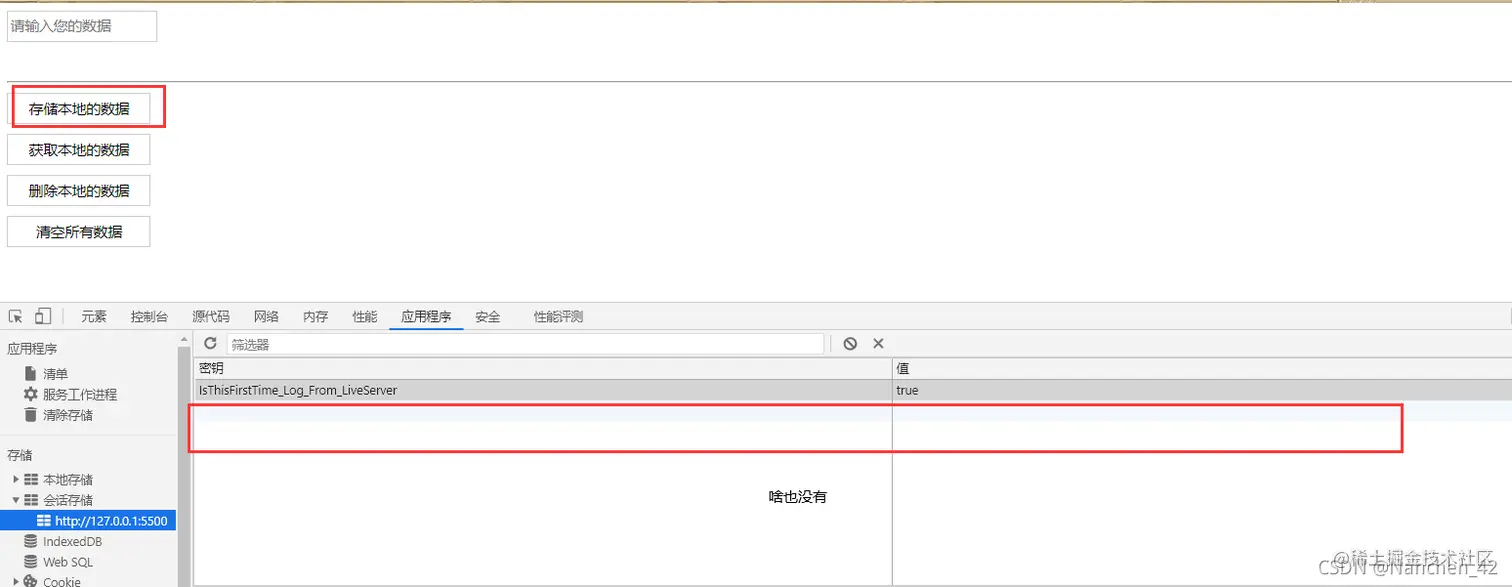The height and width of the screenshot is (587, 1512).
Task: Switch to the 性能 tab
Action: coord(365,317)
